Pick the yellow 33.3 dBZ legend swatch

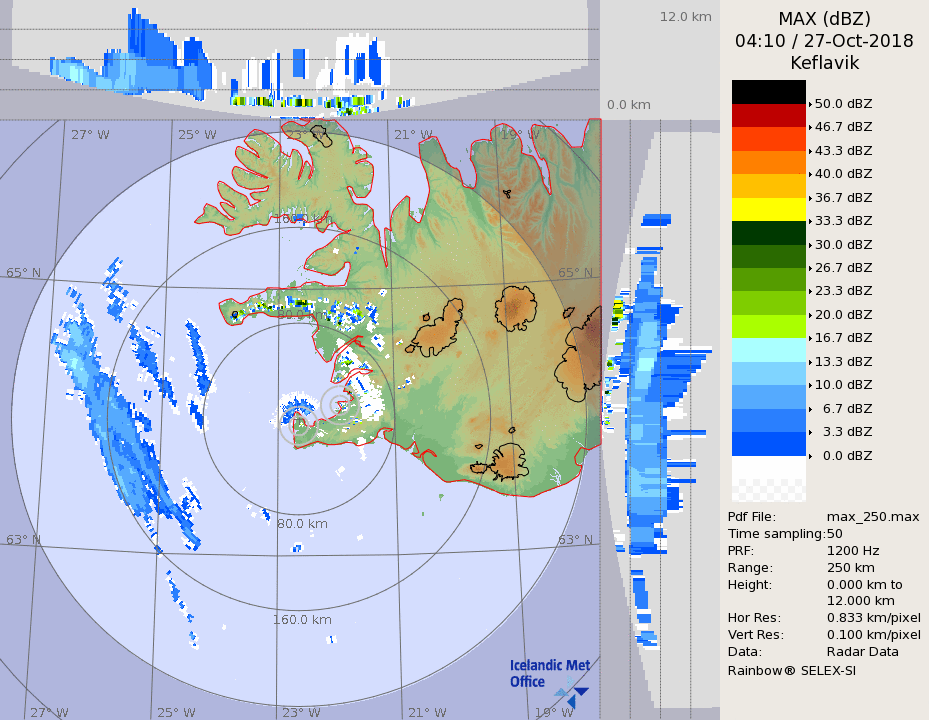pos(768,209)
